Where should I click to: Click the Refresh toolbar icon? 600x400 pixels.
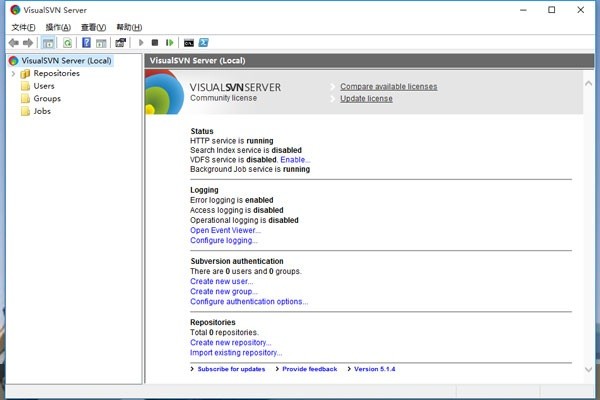67,43
